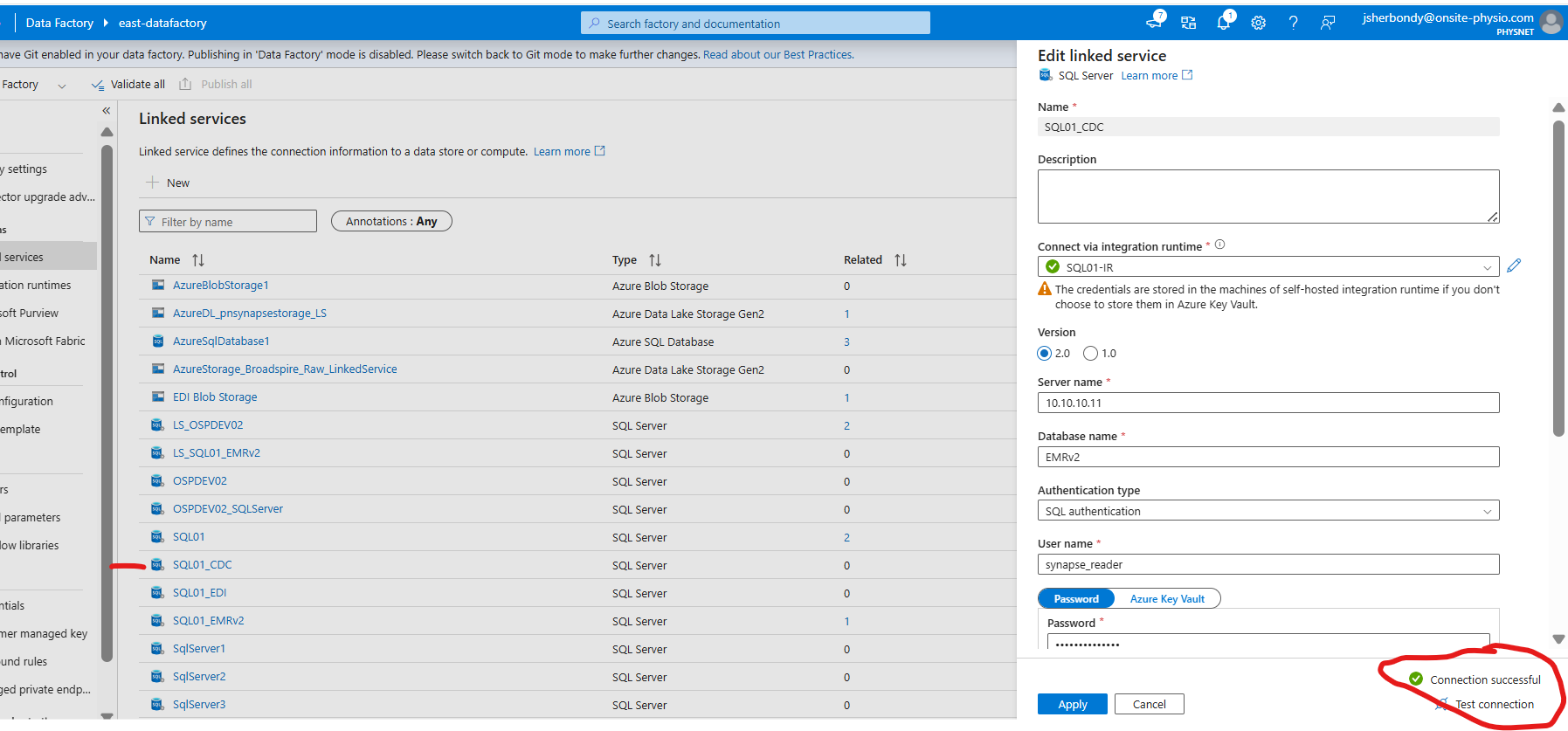Open the EDI Blob Storage linked service
The width and height of the screenshot is (1568, 731).
pos(215,397)
